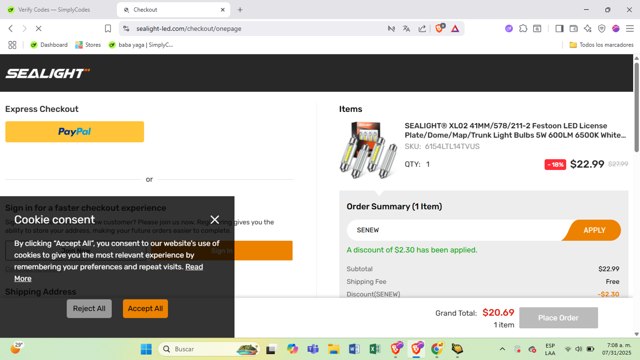Viewport: 640px width, 360px height.
Task: Open the extensions puzzle icon
Action: click(523, 29)
